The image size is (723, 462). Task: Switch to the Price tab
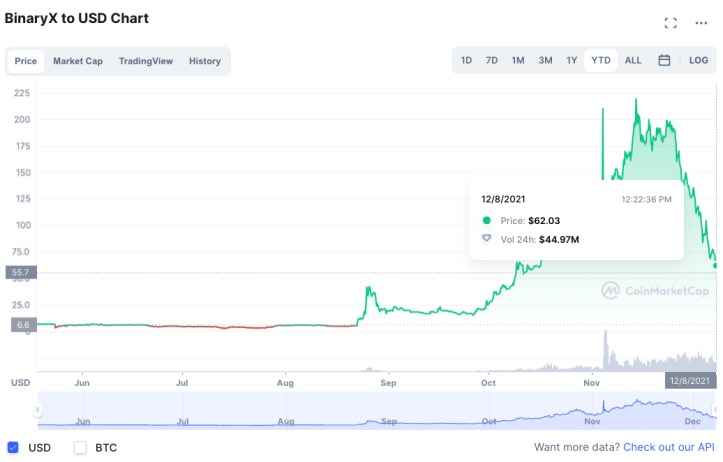coord(26,61)
